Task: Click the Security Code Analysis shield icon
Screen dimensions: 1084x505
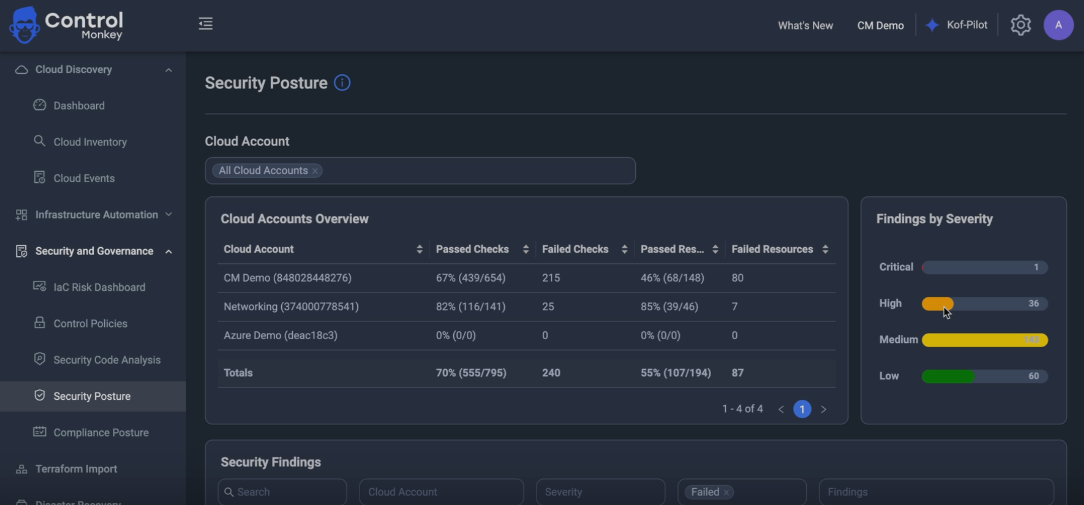Action: pyautogui.click(x=39, y=359)
